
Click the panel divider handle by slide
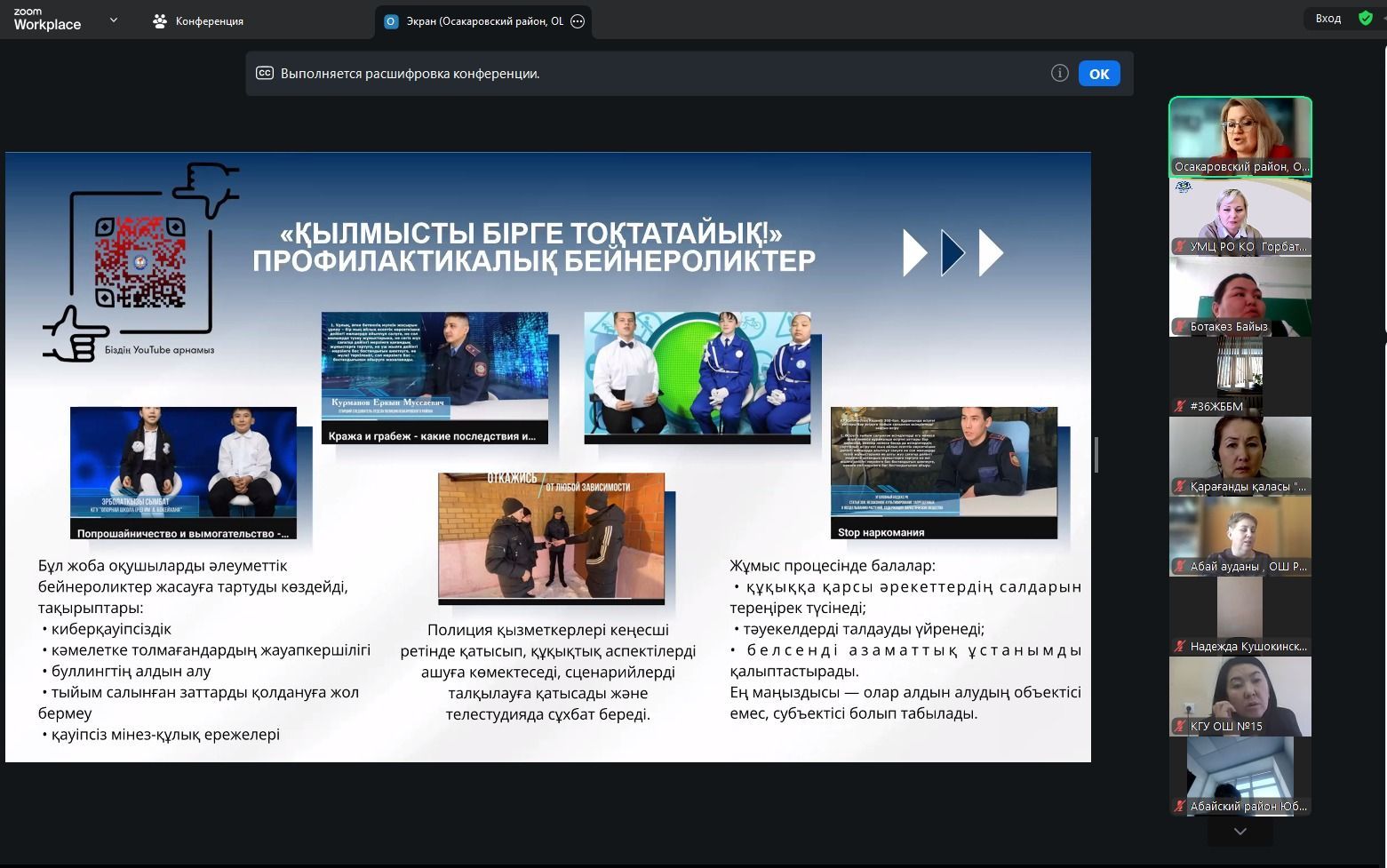tap(1096, 455)
